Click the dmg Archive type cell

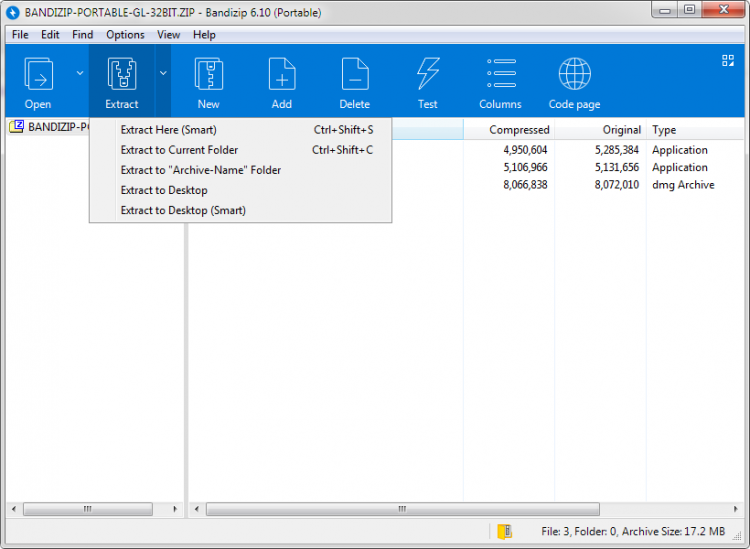[683, 185]
